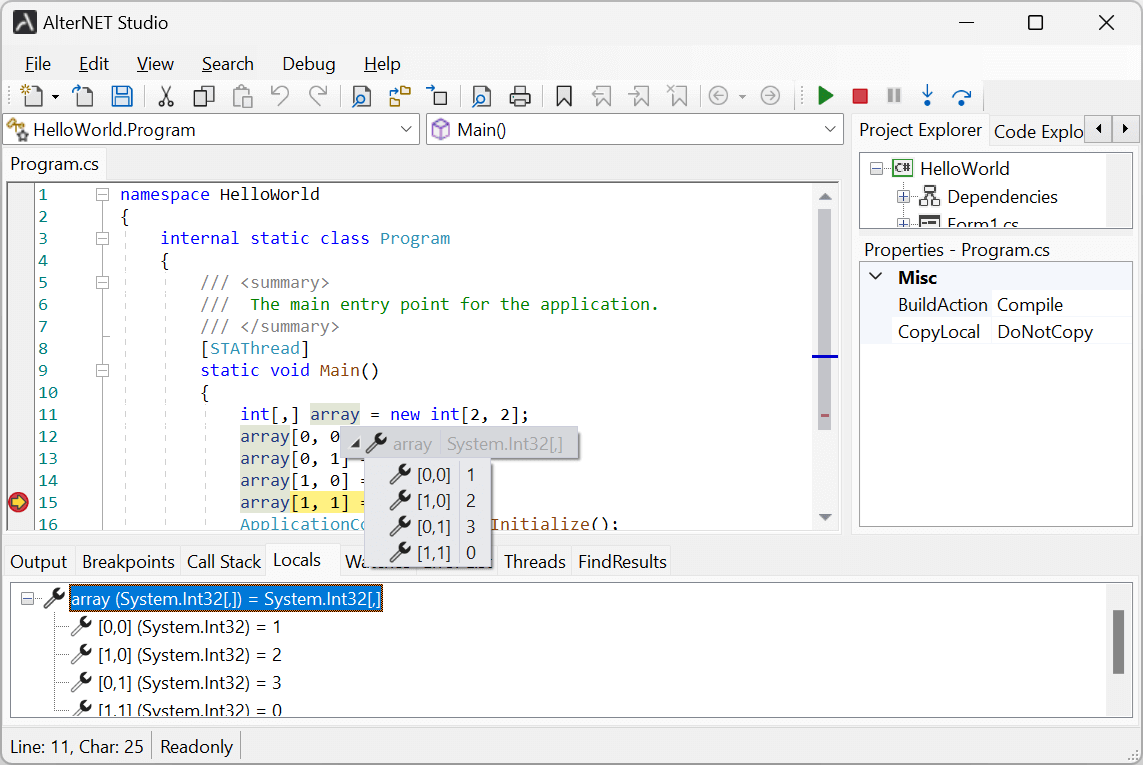Print the document using printer icon

point(520,96)
